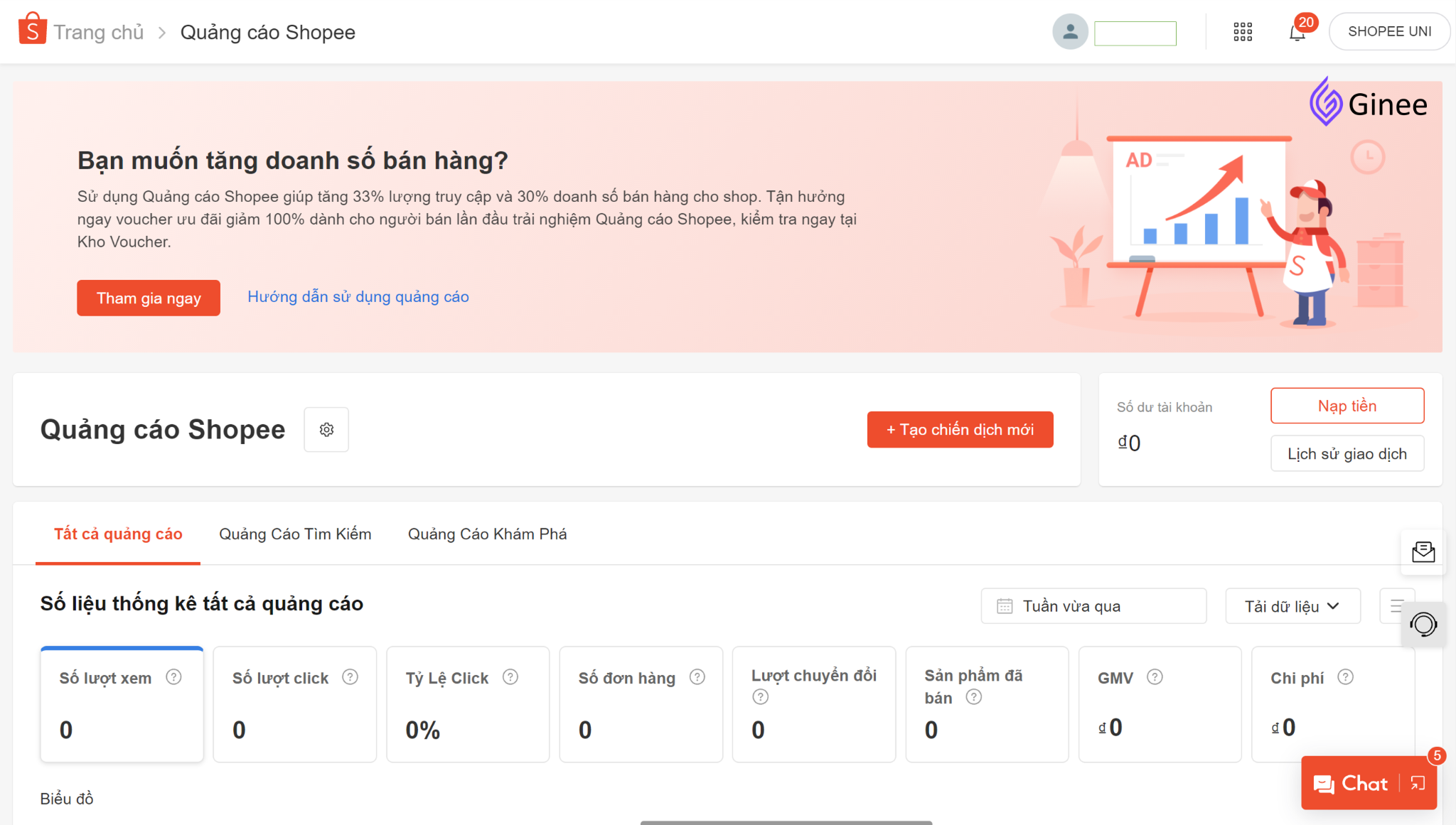
Task: Click the list view toggle icon
Action: [1396, 606]
